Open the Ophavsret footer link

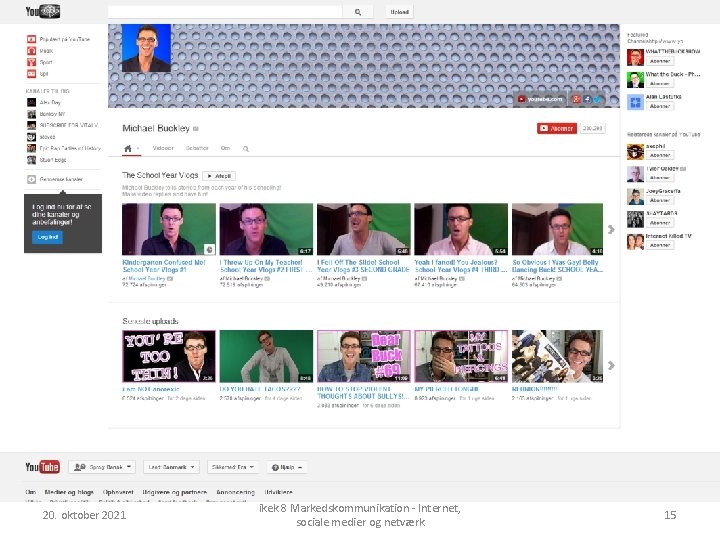(x=118, y=492)
